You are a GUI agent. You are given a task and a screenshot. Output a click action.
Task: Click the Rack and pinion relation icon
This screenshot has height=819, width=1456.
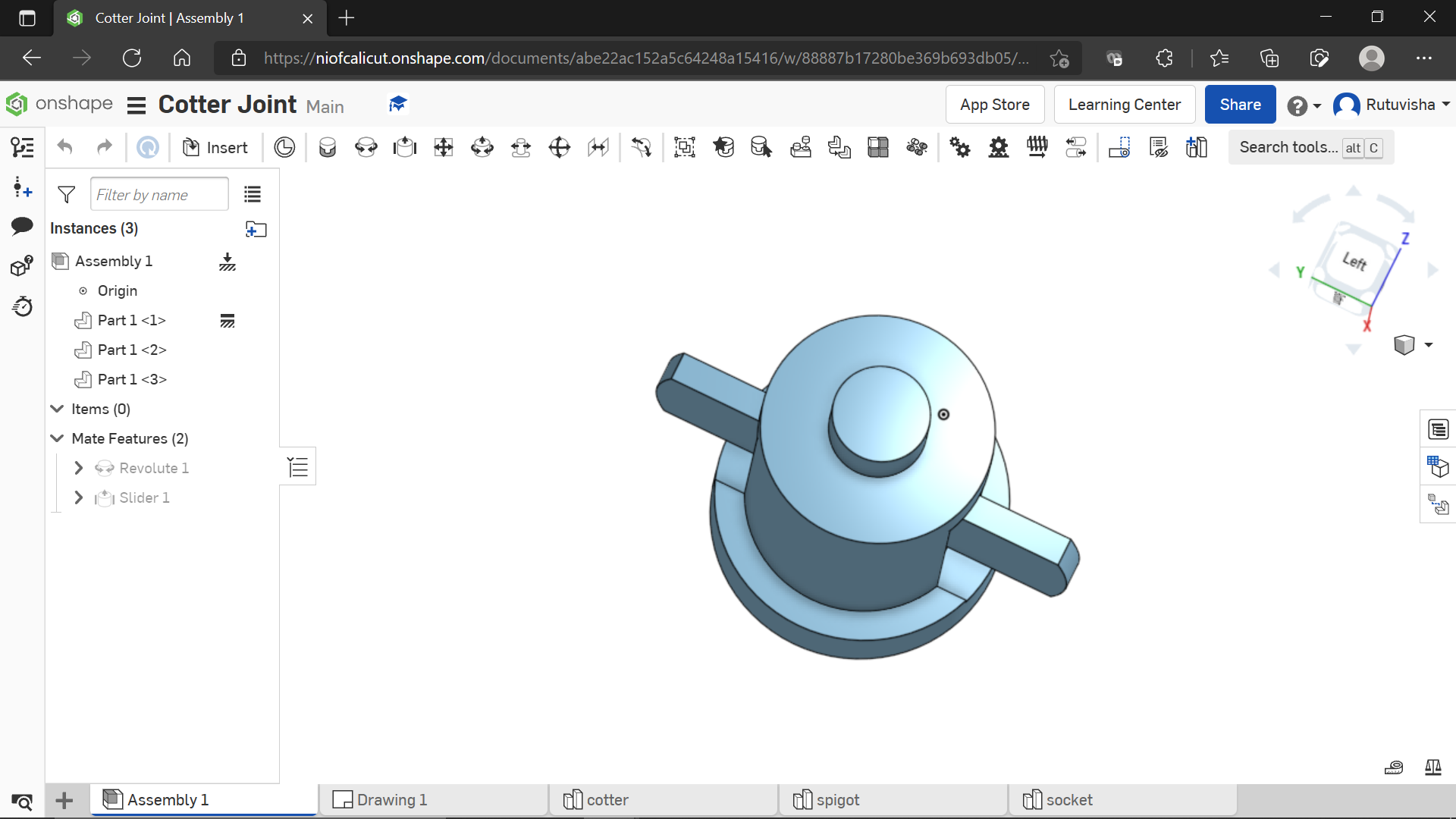(x=999, y=147)
